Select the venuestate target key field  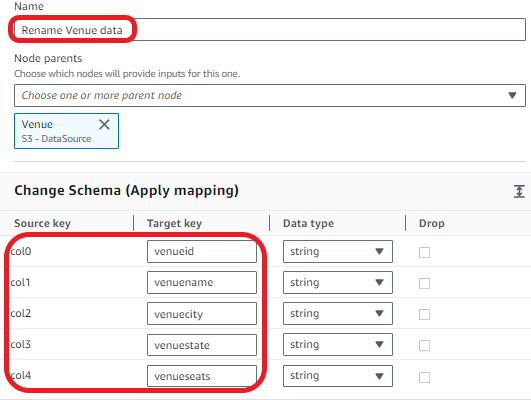click(x=202, y=345)
